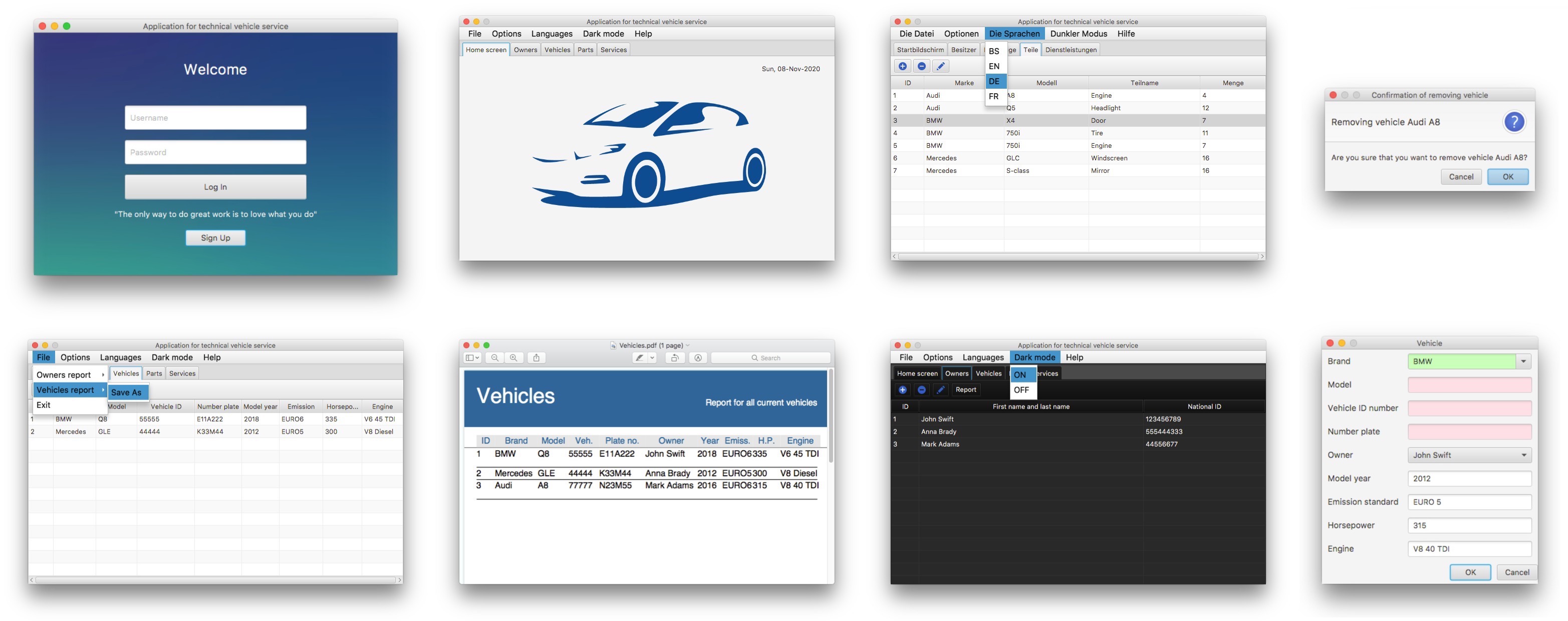The height and width of the screenshot is (621, 1568).
Task: Select the FR language option
Action: tap(996, 96)
